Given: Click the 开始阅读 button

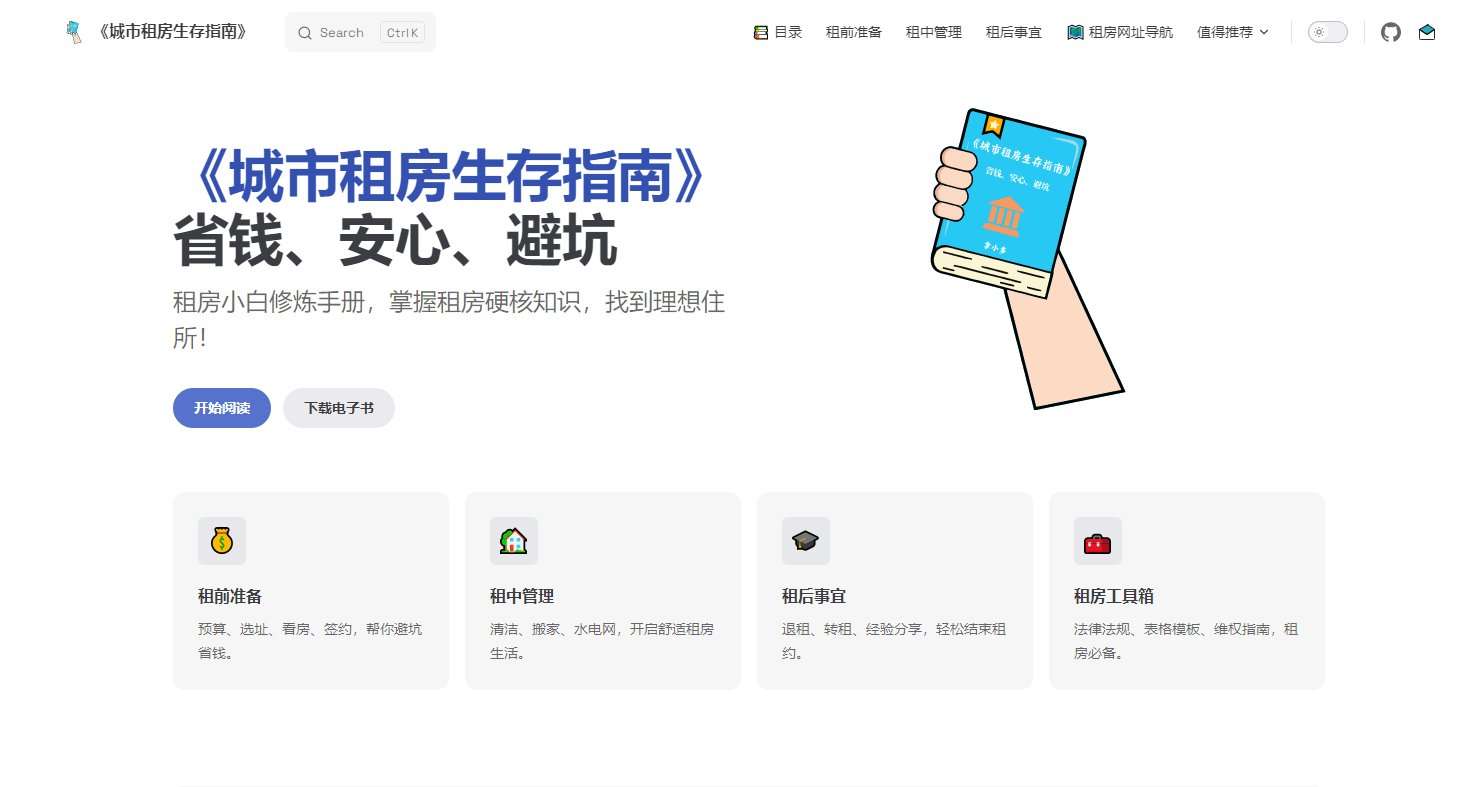Looking at the screenshot, I should pyautogui.click(x=222, y=408).
